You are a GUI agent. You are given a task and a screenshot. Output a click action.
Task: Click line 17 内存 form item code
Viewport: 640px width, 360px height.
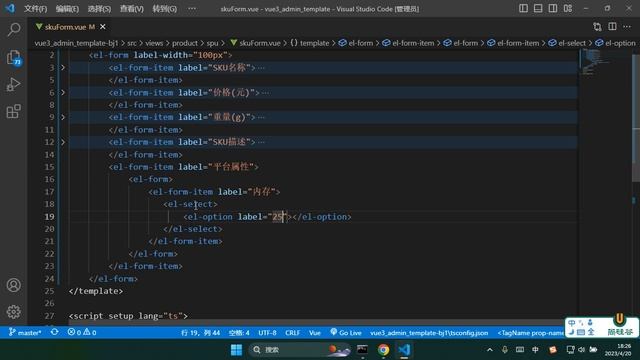point(214,192)
